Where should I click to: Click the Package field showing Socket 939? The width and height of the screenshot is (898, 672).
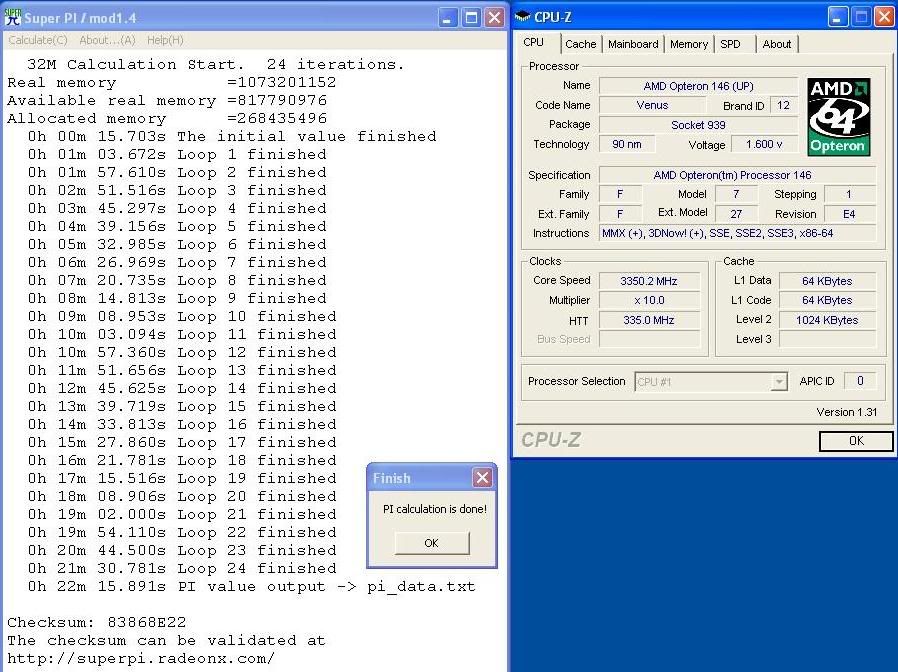(698, 125)
